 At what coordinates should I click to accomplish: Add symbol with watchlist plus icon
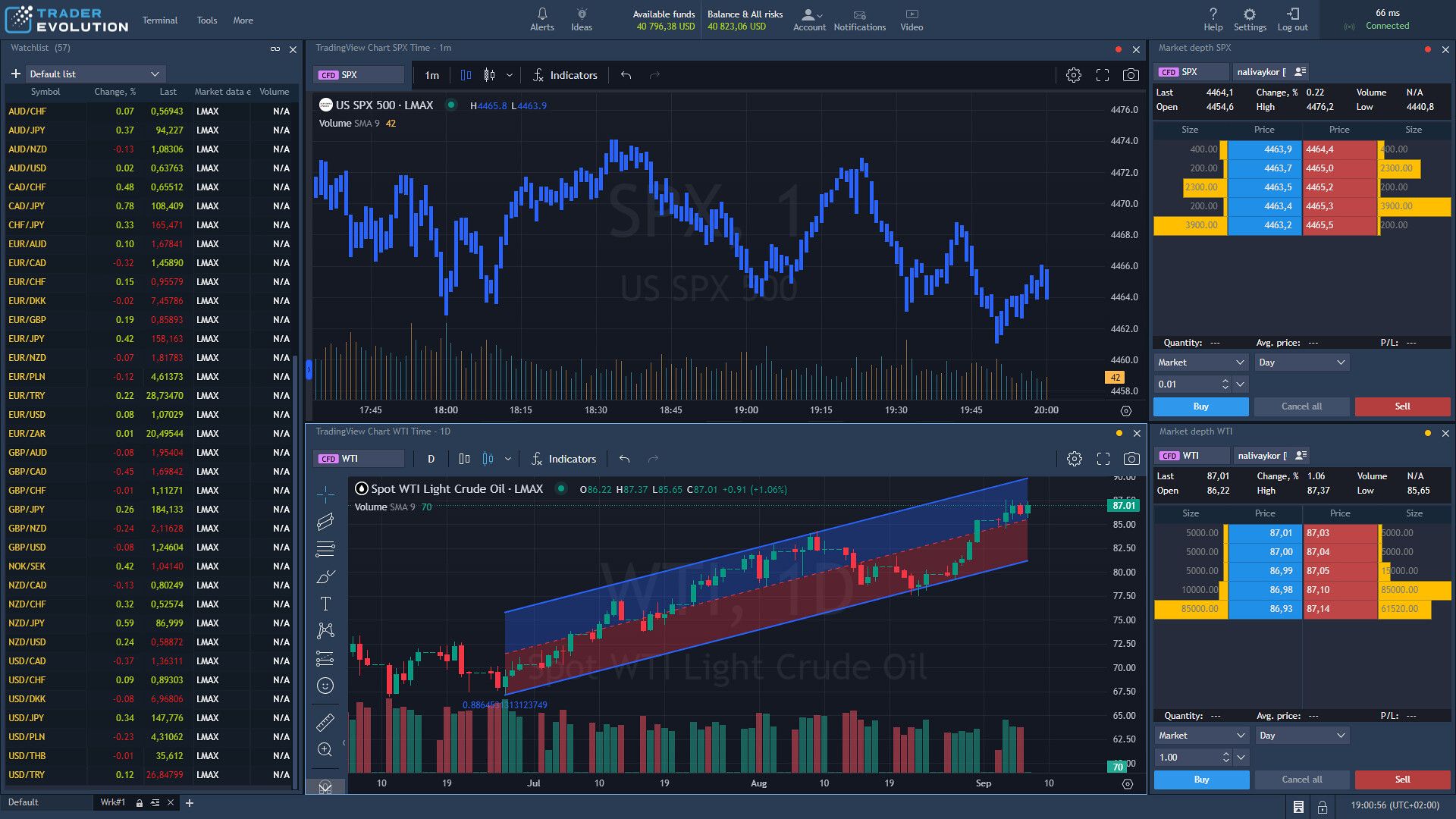coord(15,74)
